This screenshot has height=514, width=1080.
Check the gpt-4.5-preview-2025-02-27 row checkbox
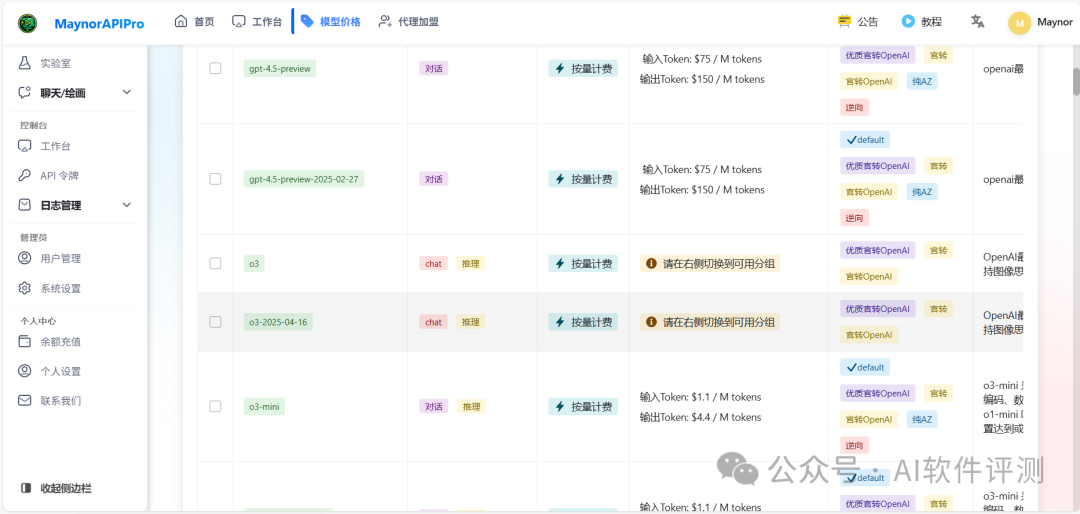pos(216,178)
